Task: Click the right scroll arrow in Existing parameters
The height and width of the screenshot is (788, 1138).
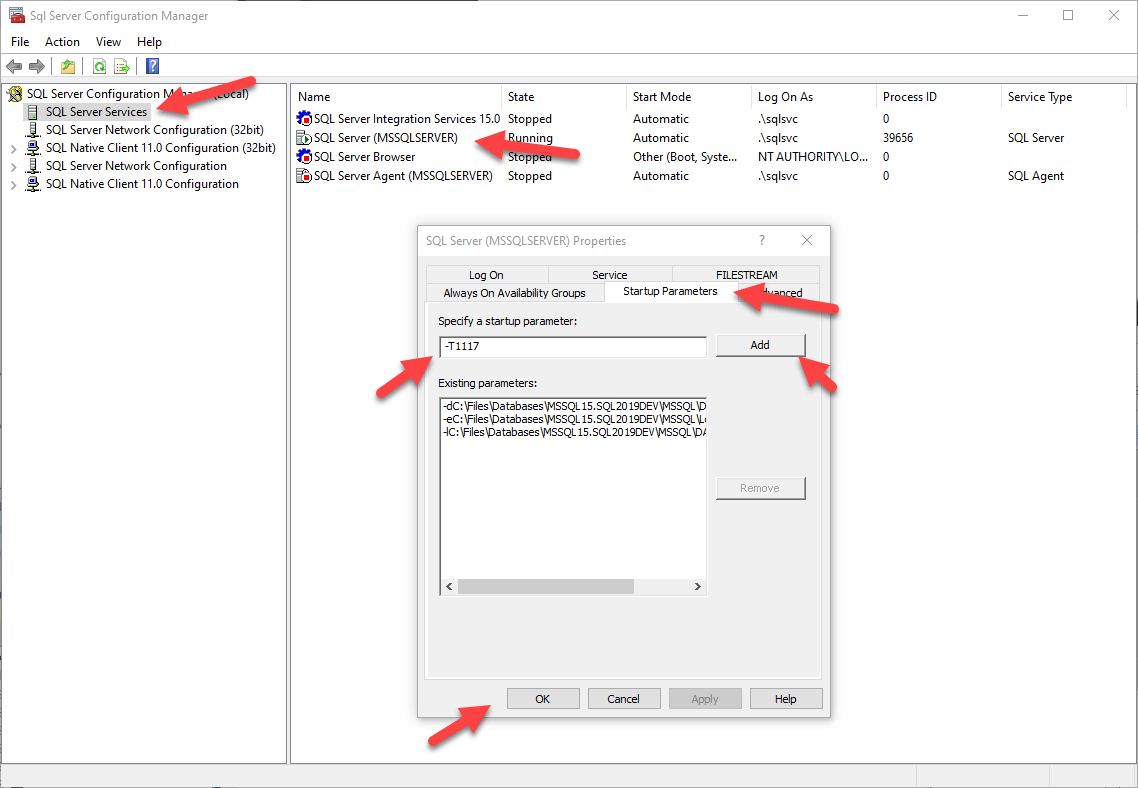Action: pyautogui.click(x=697, y=586)
